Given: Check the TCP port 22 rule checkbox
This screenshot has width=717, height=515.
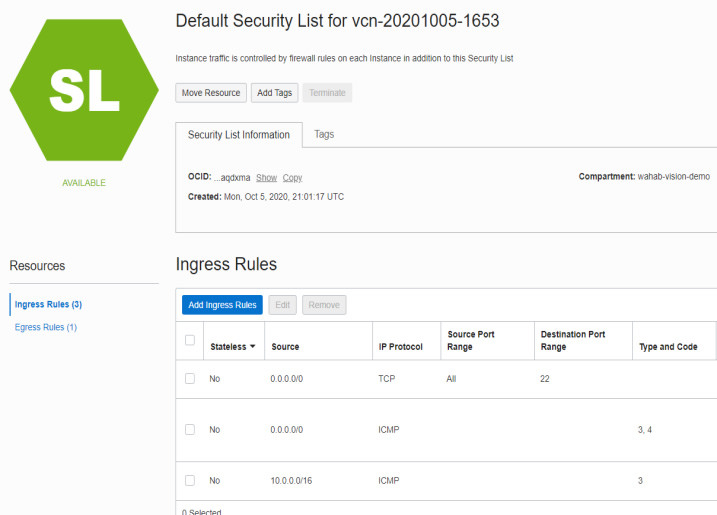Looking at the screenshot, I should click(190, 379).
